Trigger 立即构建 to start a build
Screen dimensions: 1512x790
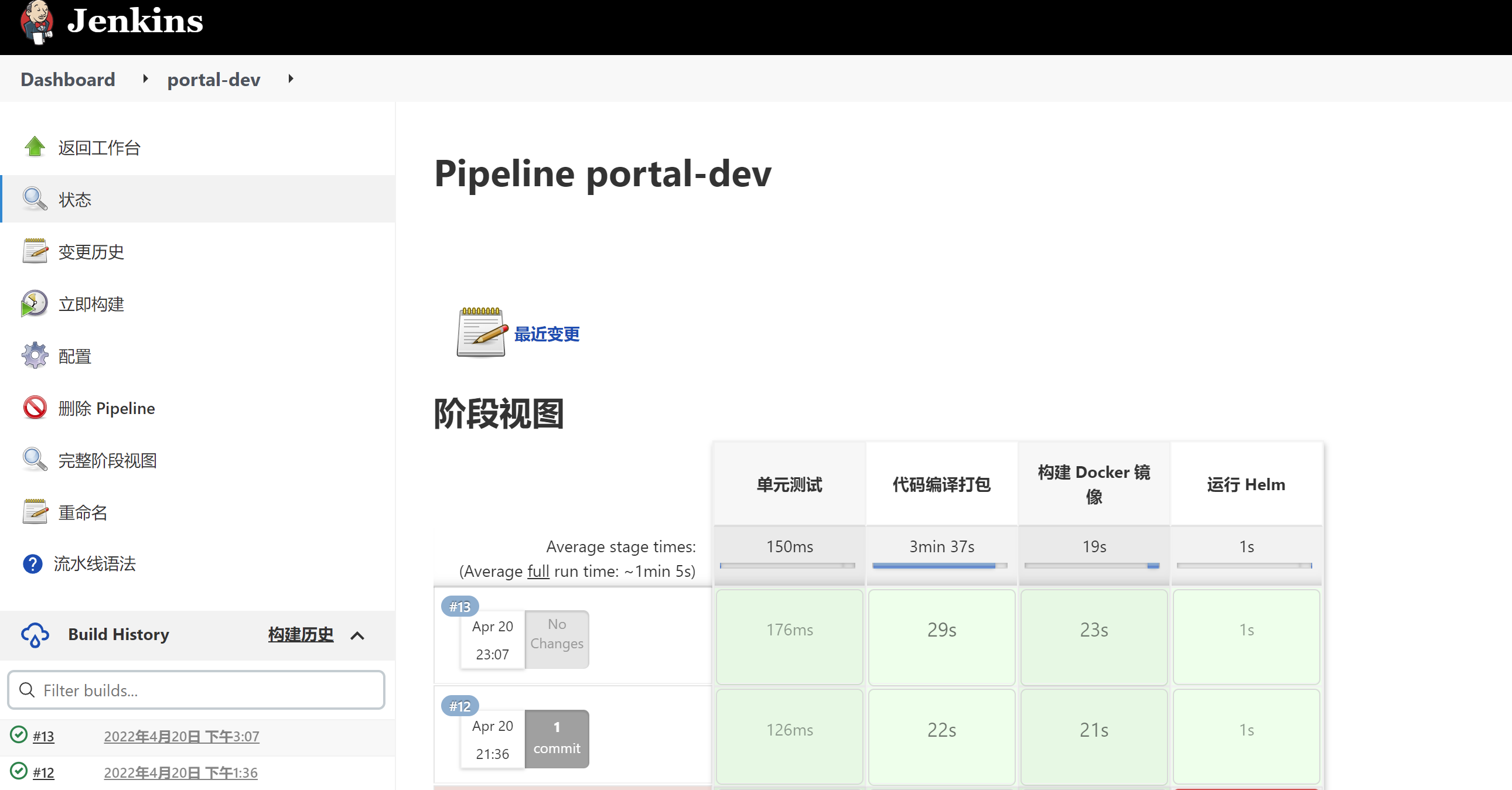click(91, 303)
